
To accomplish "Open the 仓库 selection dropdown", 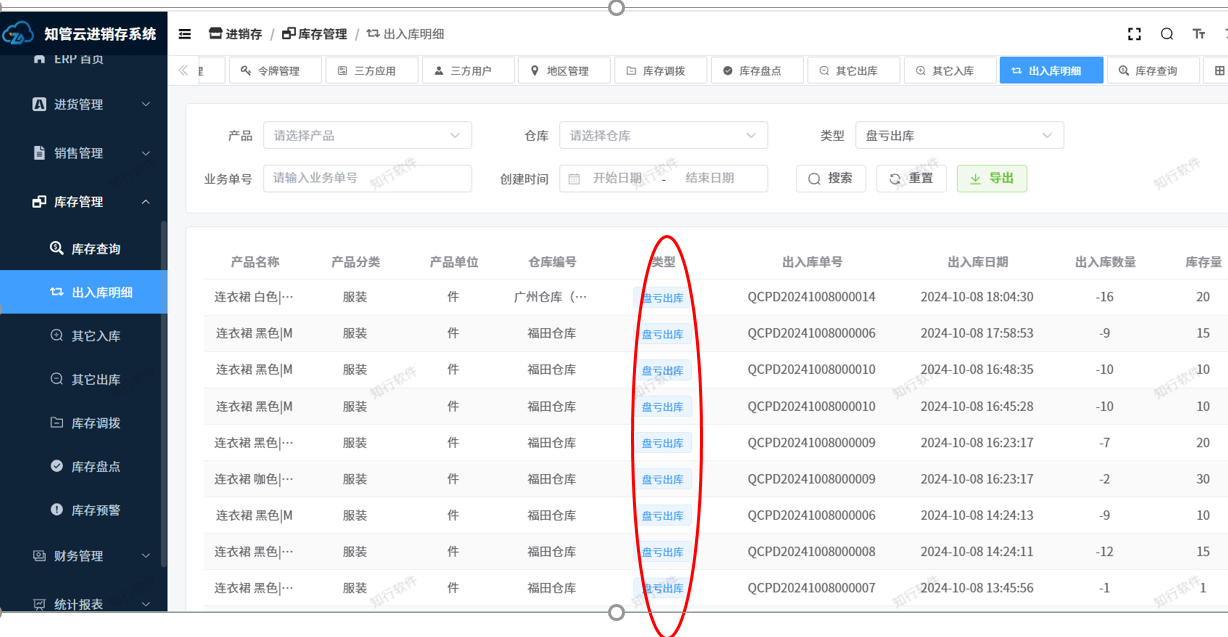I will tap(662, 136).
